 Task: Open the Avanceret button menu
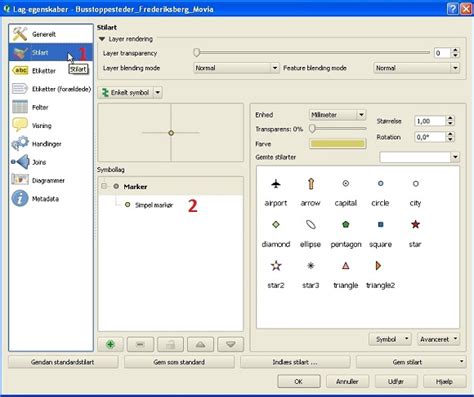point(438,339)
